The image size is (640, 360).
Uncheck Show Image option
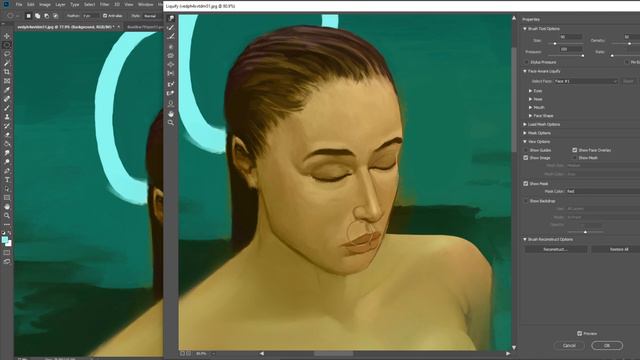click(x=526, y=158)
